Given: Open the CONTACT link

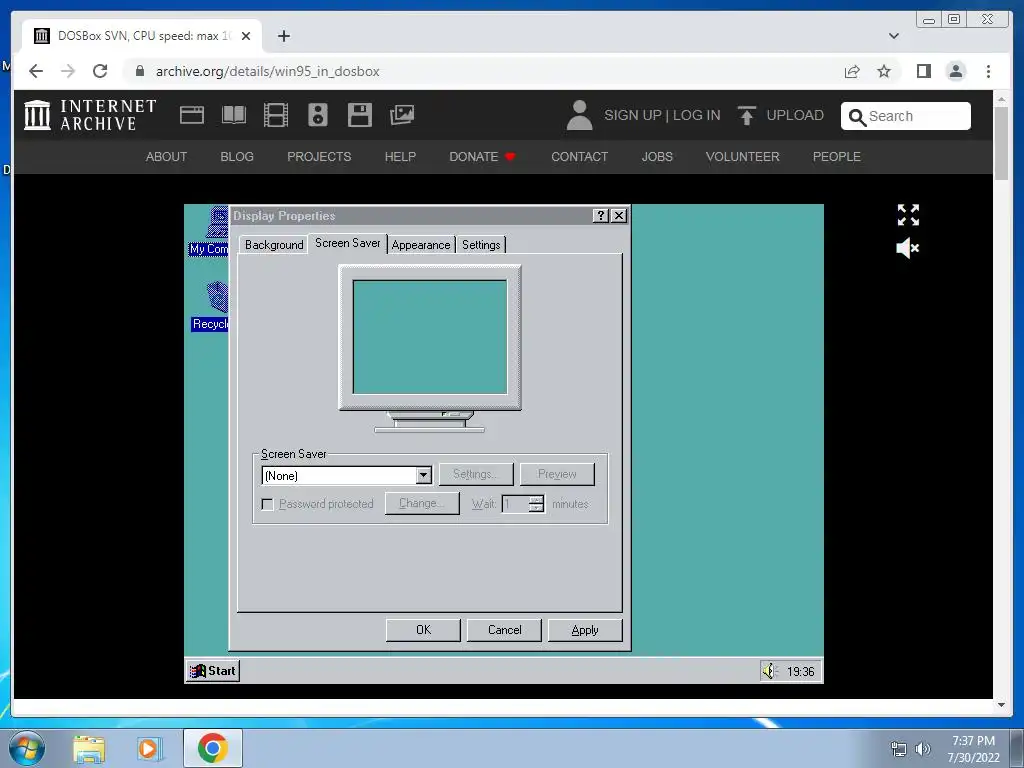Looking at the screenshot, I should 579,157.
